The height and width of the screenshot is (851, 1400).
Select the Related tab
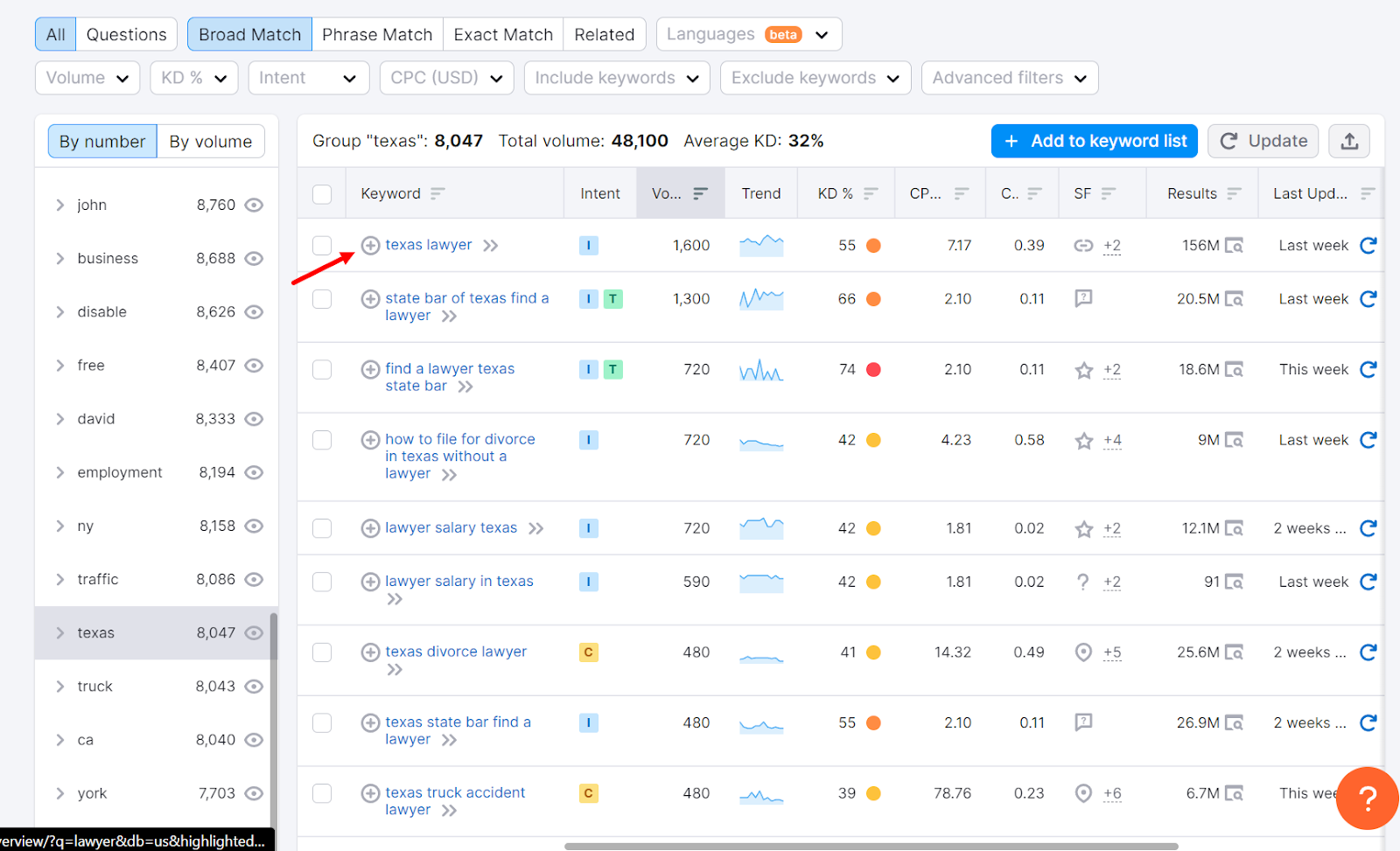(605, 34)
